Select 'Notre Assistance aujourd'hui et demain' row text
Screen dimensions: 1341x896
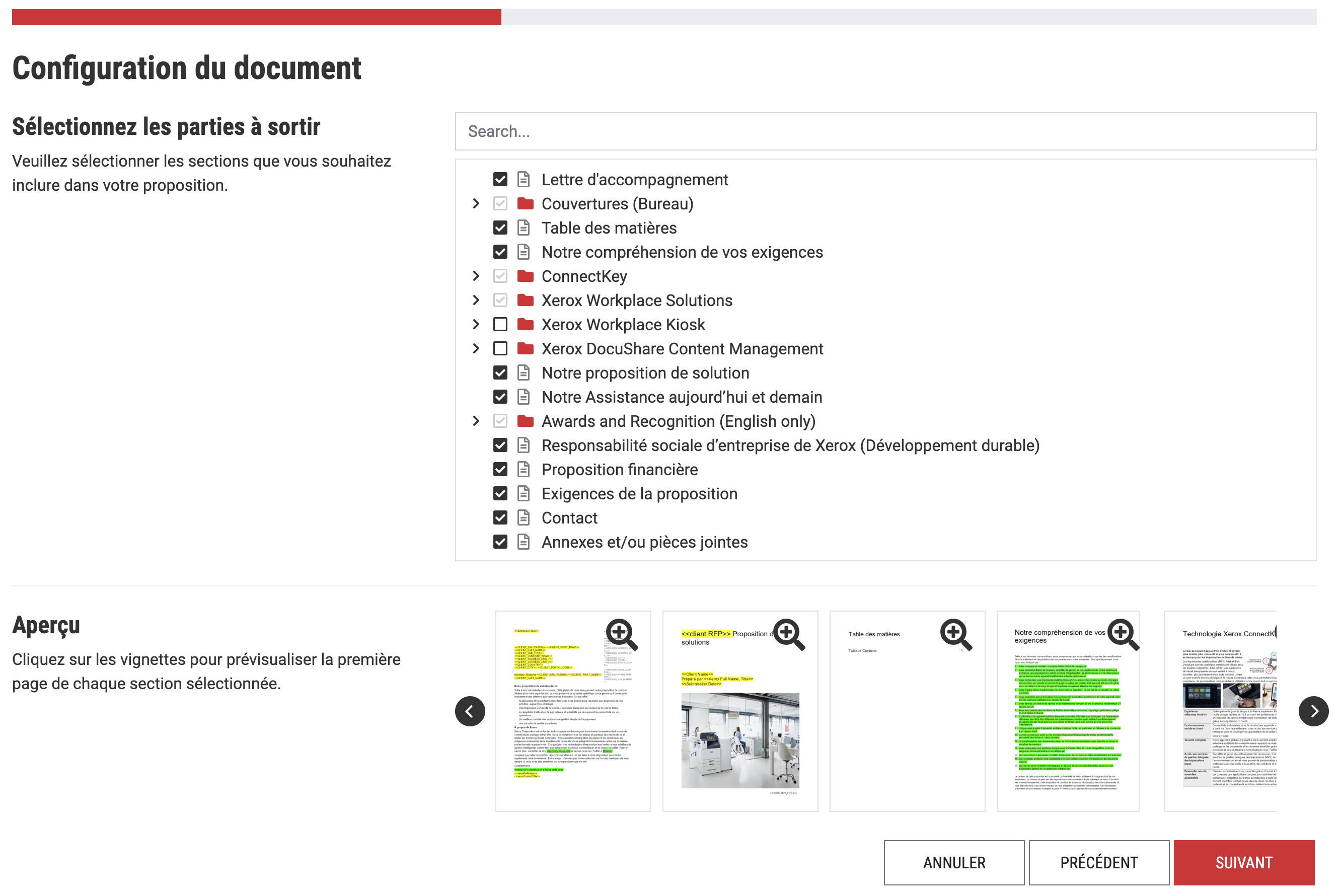[682, 397]
